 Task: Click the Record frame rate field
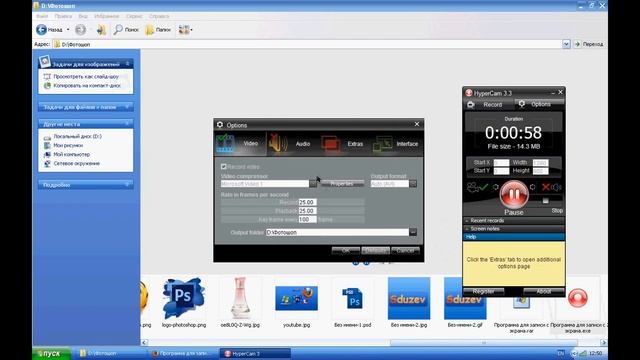point(307,202)
